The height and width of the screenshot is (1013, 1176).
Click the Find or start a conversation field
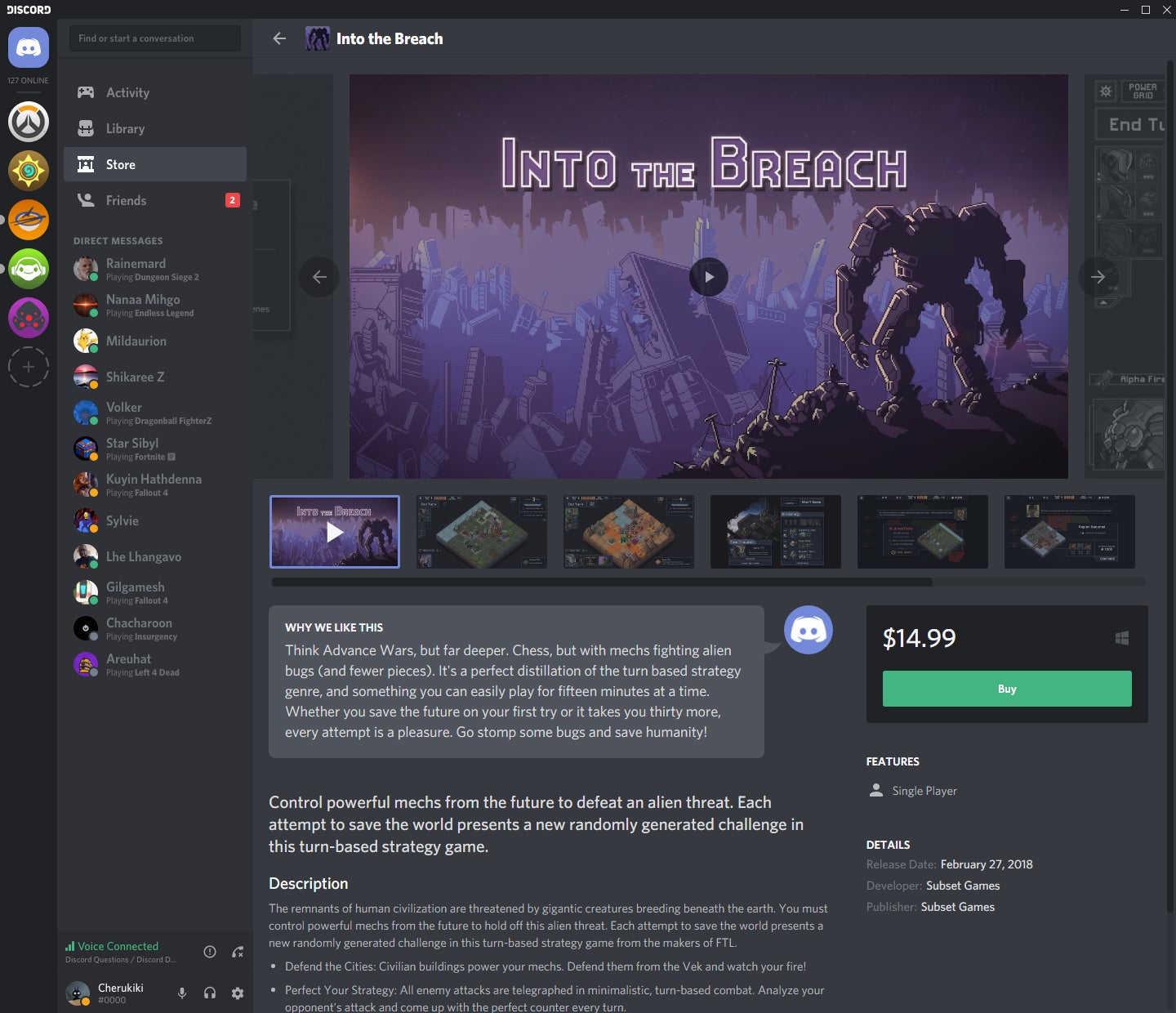[155, 38]
